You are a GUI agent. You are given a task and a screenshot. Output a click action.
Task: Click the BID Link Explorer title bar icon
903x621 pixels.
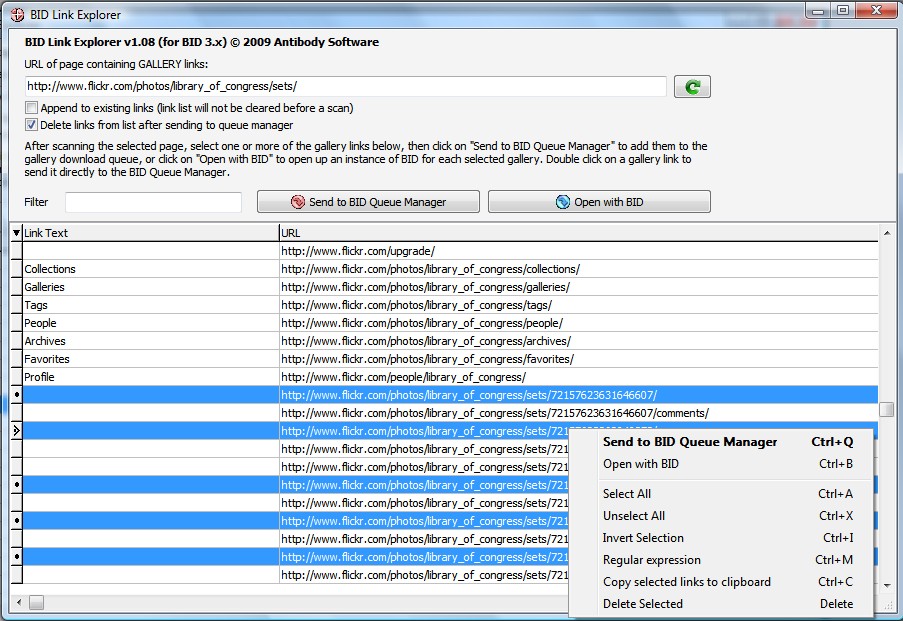click(x=18, y=14)
